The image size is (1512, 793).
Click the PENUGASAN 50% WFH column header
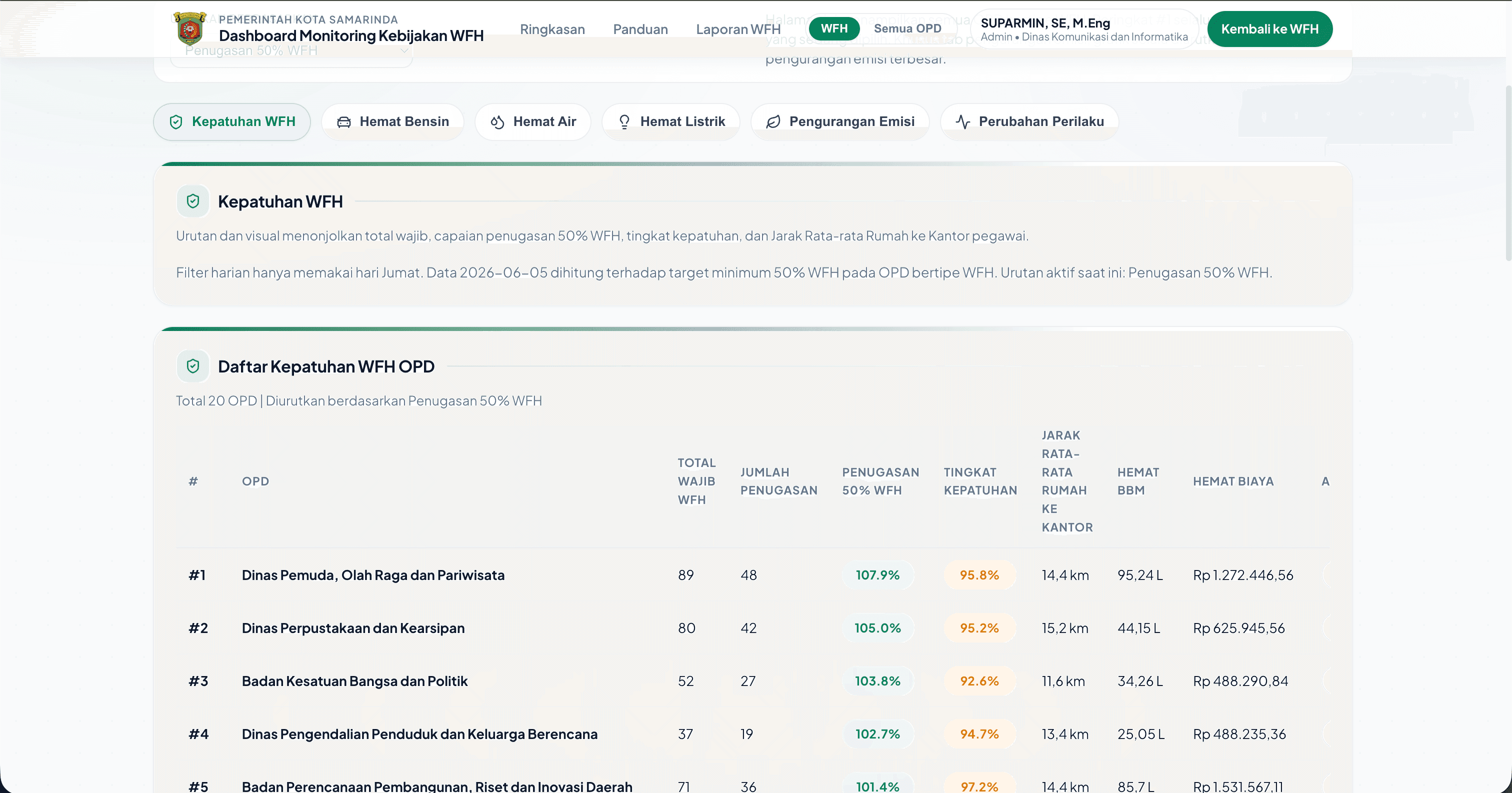click(880, 481)
